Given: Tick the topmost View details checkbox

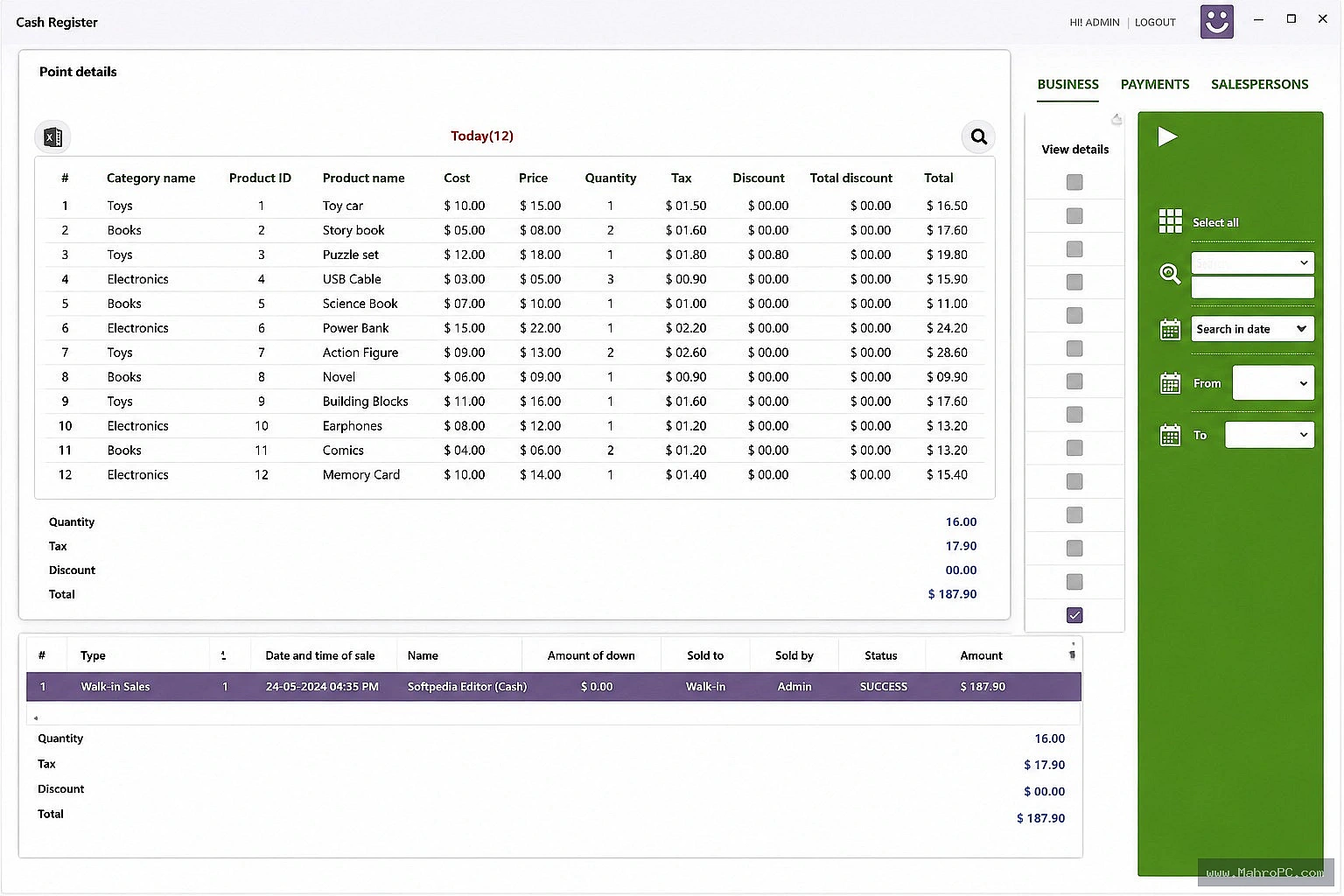Looking at the screenshot, I should [x=1074, y=182].
